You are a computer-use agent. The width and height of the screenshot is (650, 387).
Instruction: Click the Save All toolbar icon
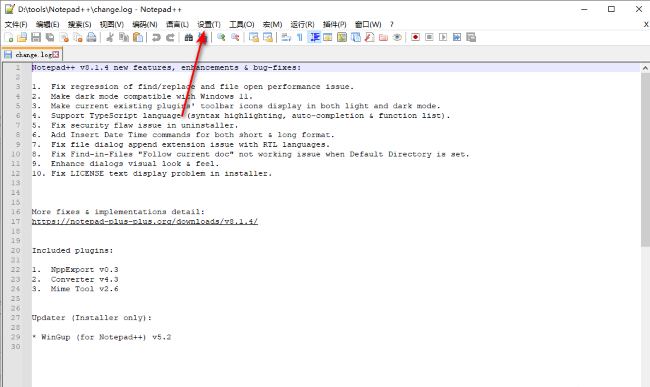point(50,38)
